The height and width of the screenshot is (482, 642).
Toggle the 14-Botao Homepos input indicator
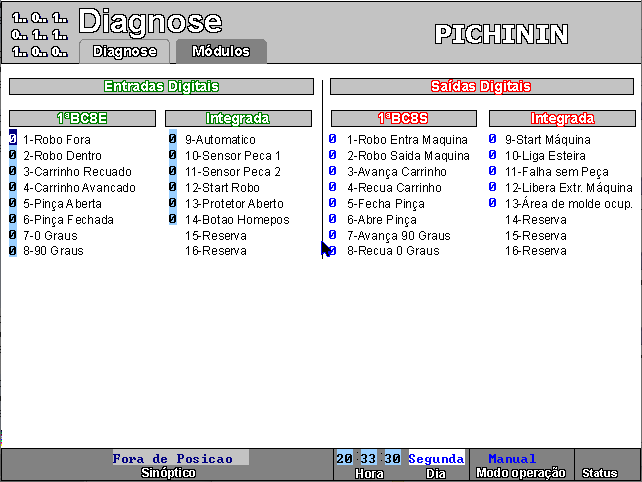click(172, 220)
